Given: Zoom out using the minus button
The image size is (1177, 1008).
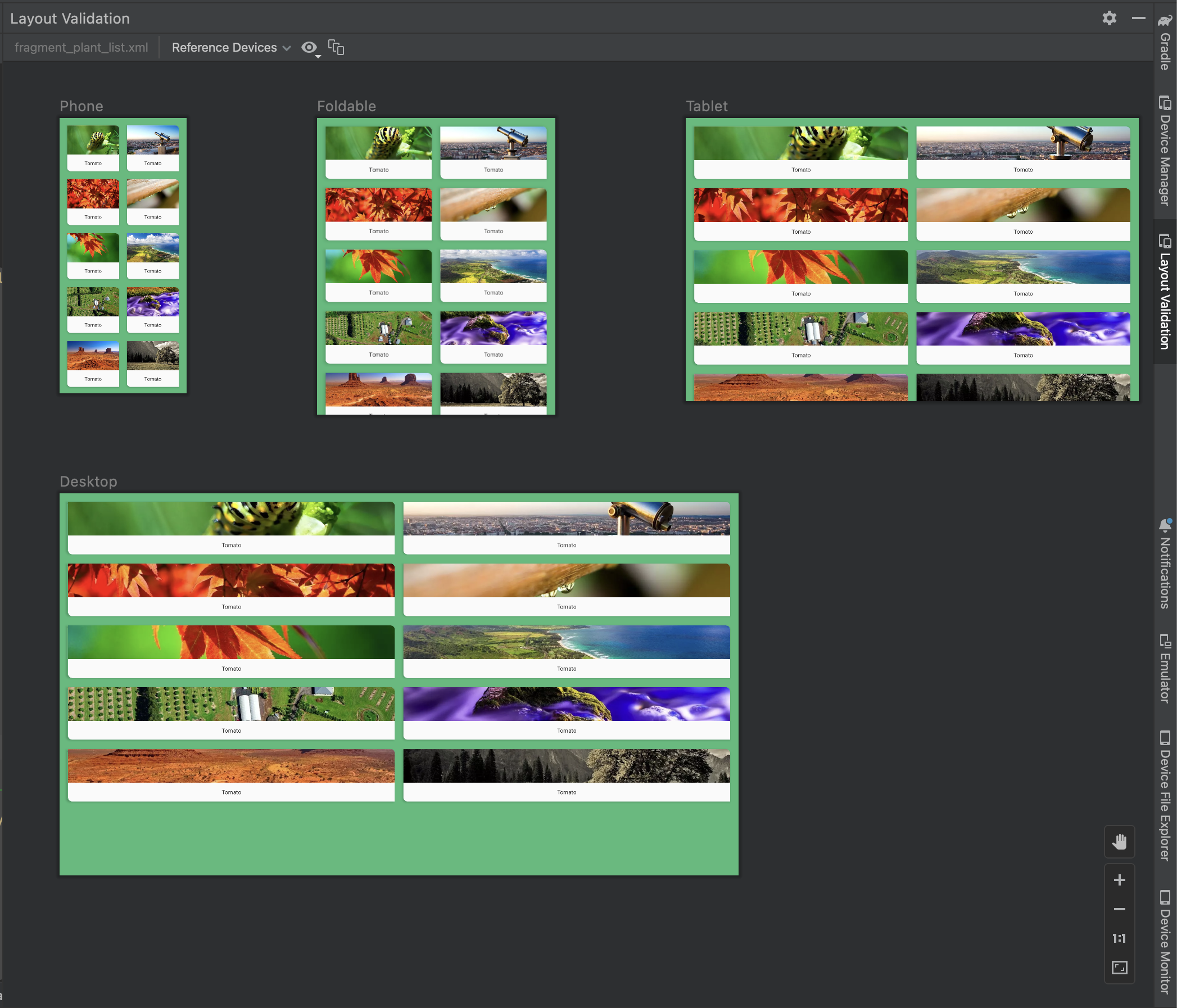Looking at the screenshot, I should click(x=1119, y=909).
